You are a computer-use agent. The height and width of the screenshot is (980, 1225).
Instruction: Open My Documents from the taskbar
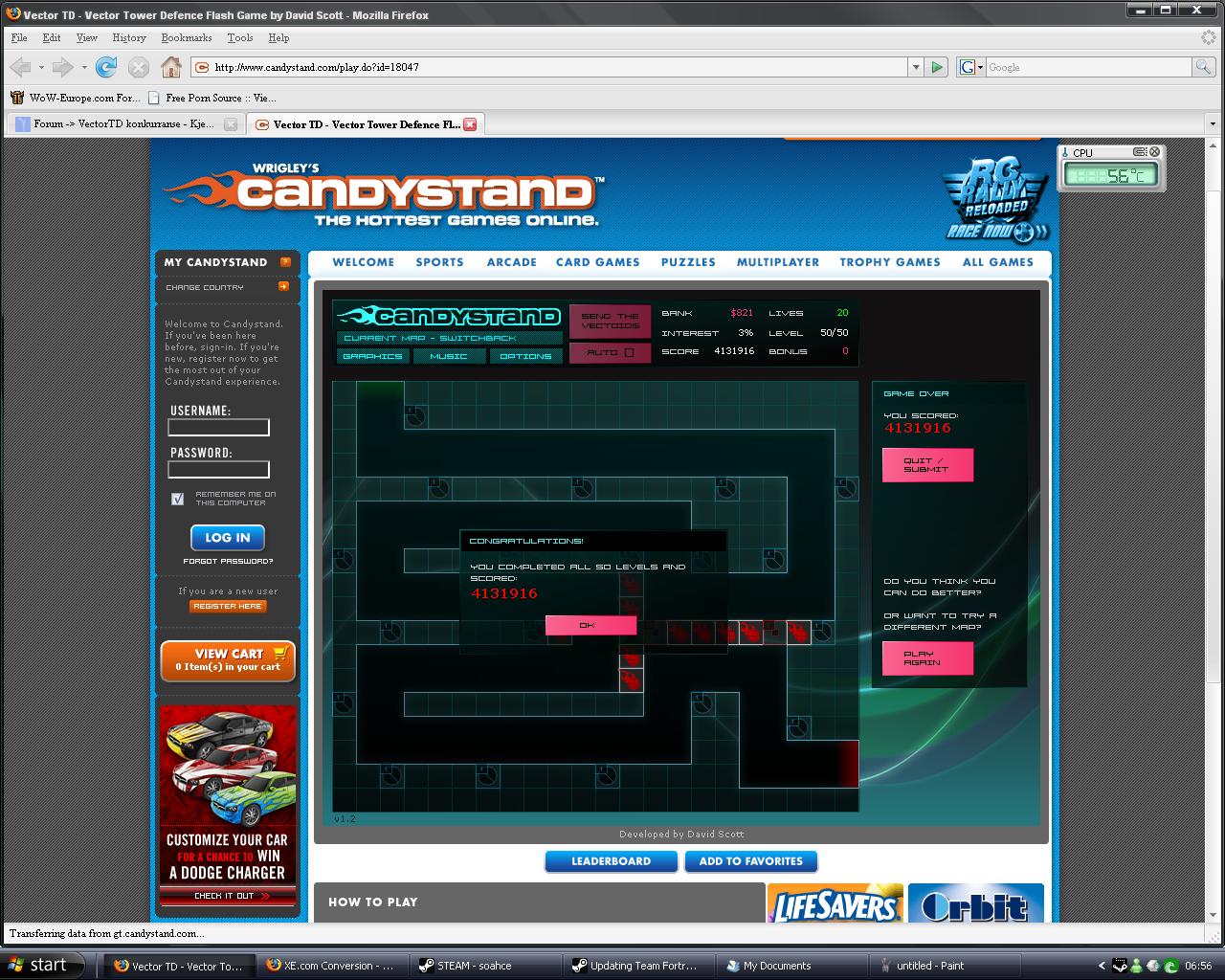(791, 966)
